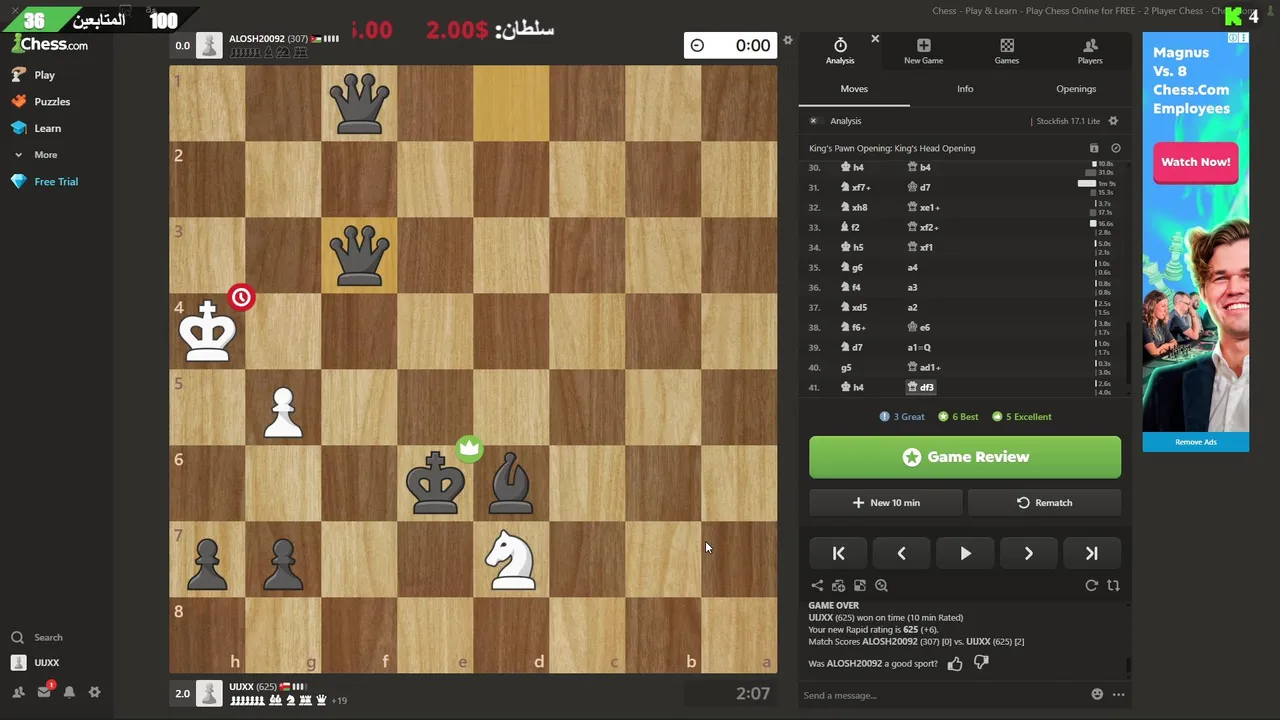Click the add to library icon
Image resolution: width=1280 pixels, height=720 pixels.
(838, 586)
